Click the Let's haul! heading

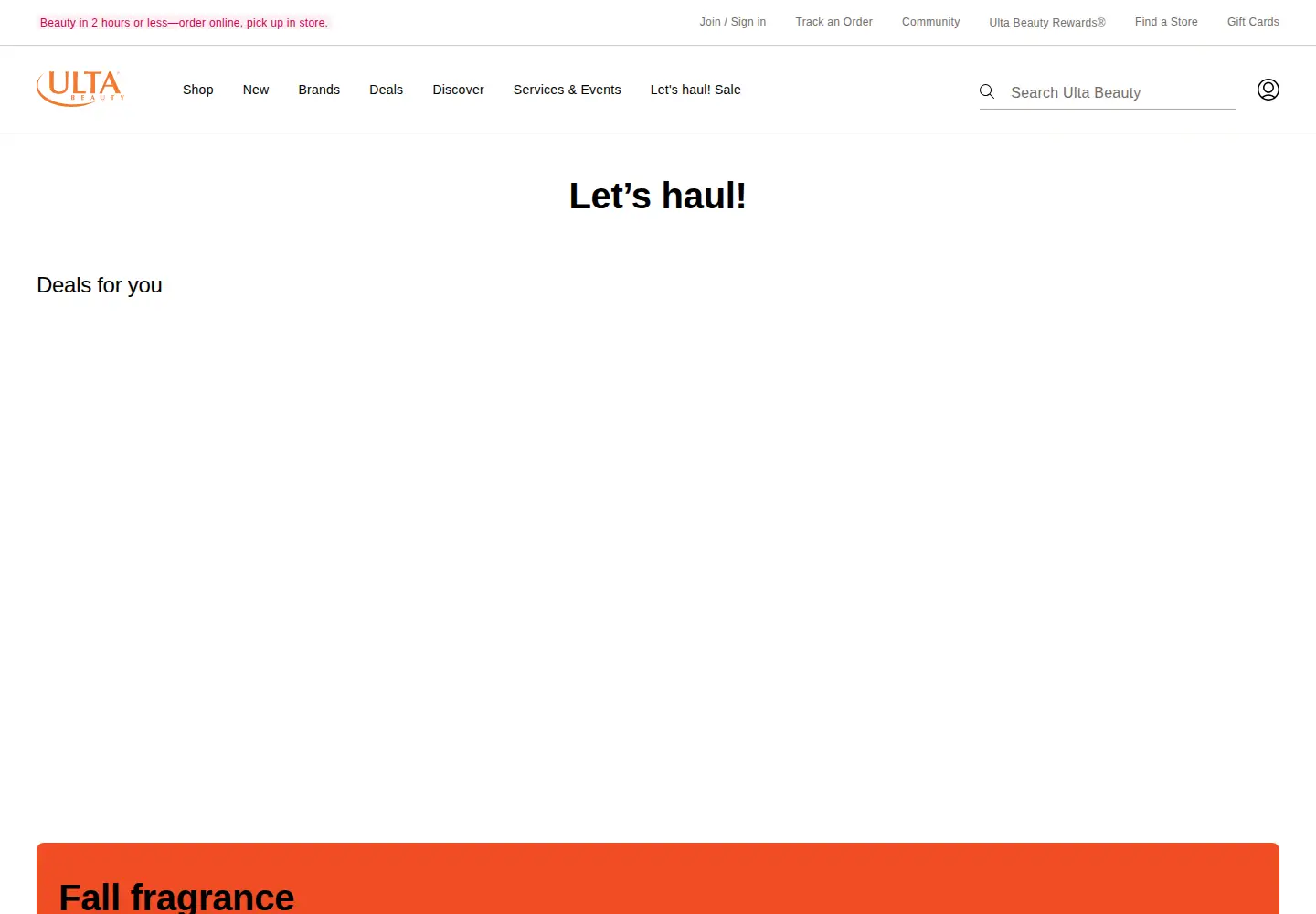[658, 196]
